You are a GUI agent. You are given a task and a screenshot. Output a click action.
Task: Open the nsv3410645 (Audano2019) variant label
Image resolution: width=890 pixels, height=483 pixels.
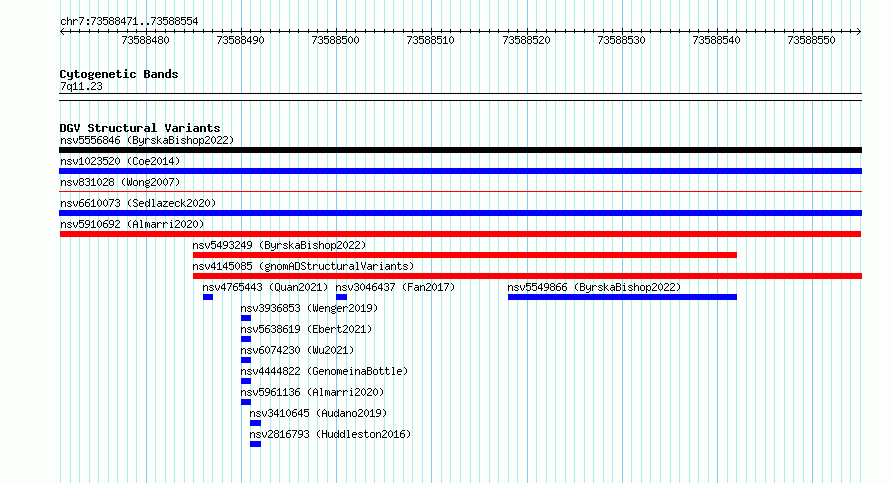tap(318, 413)
